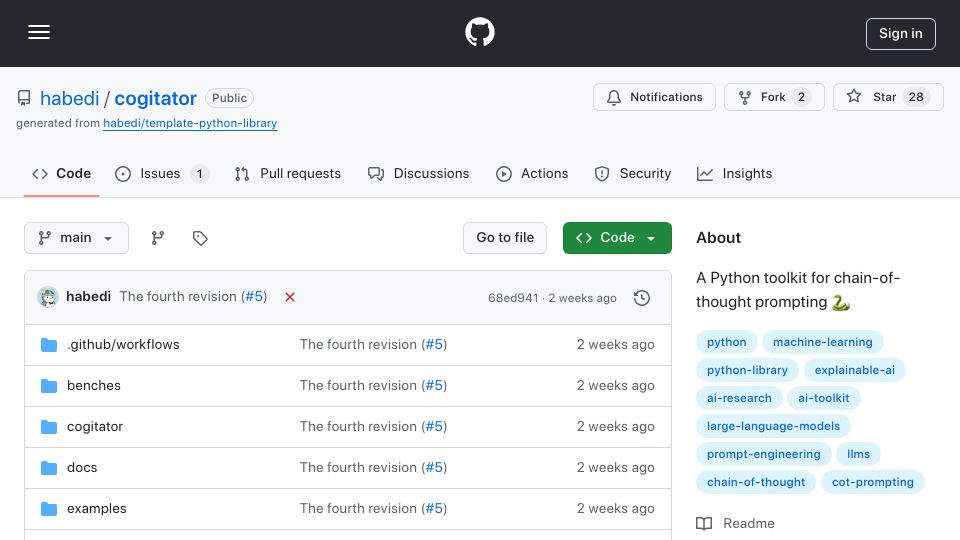Open the cogitator repository link

(x=156, y=98)
